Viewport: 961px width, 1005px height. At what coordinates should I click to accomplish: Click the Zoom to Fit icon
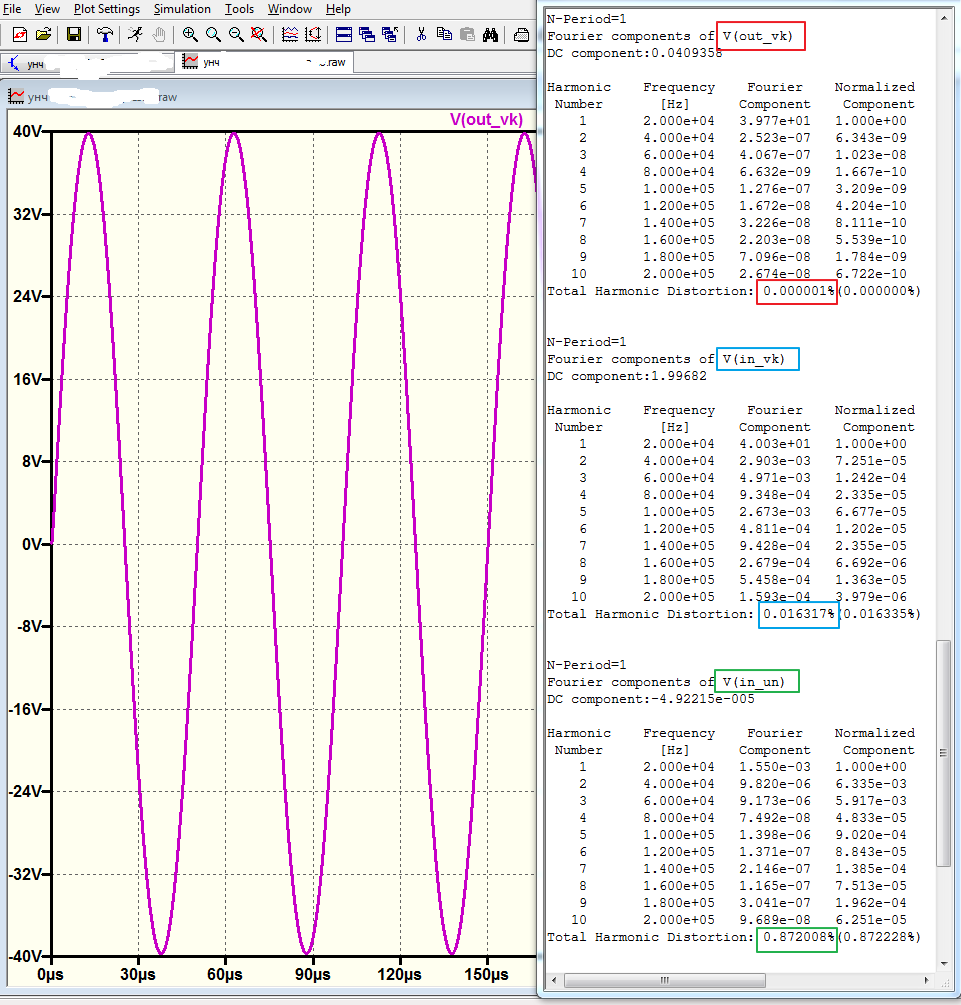coord(259,34)
